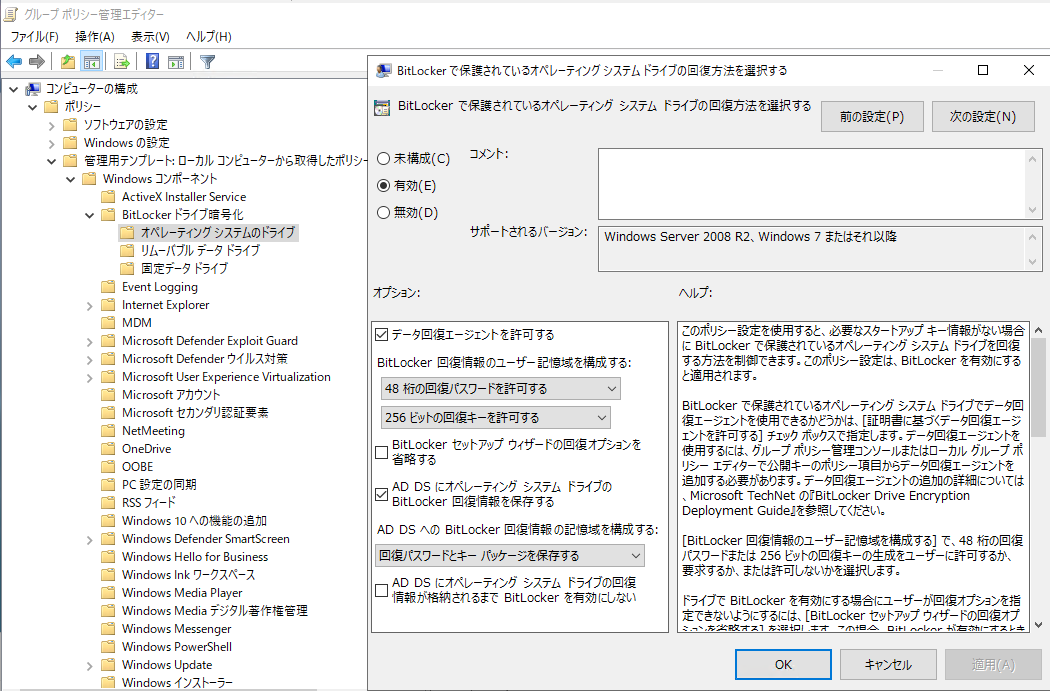Screen dimensions: 1050x691
Task: Click the Export list toolbar icon
Action: [122, 62]
